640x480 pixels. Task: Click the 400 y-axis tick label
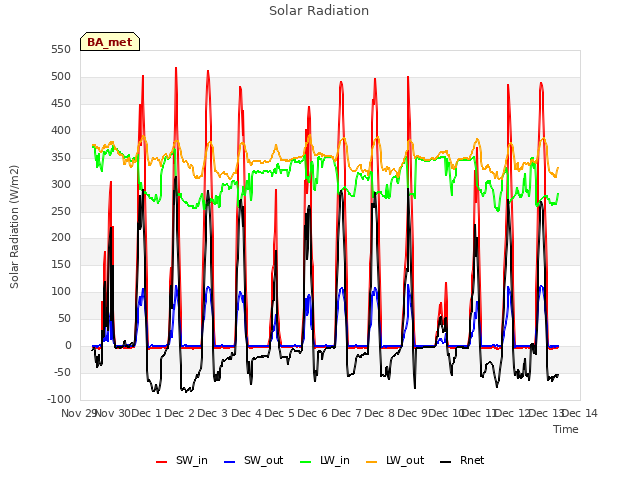coord(61,130)
